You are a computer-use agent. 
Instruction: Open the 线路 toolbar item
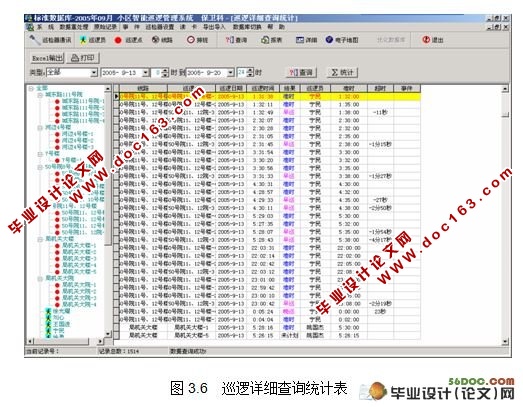[x=162, y=40]
